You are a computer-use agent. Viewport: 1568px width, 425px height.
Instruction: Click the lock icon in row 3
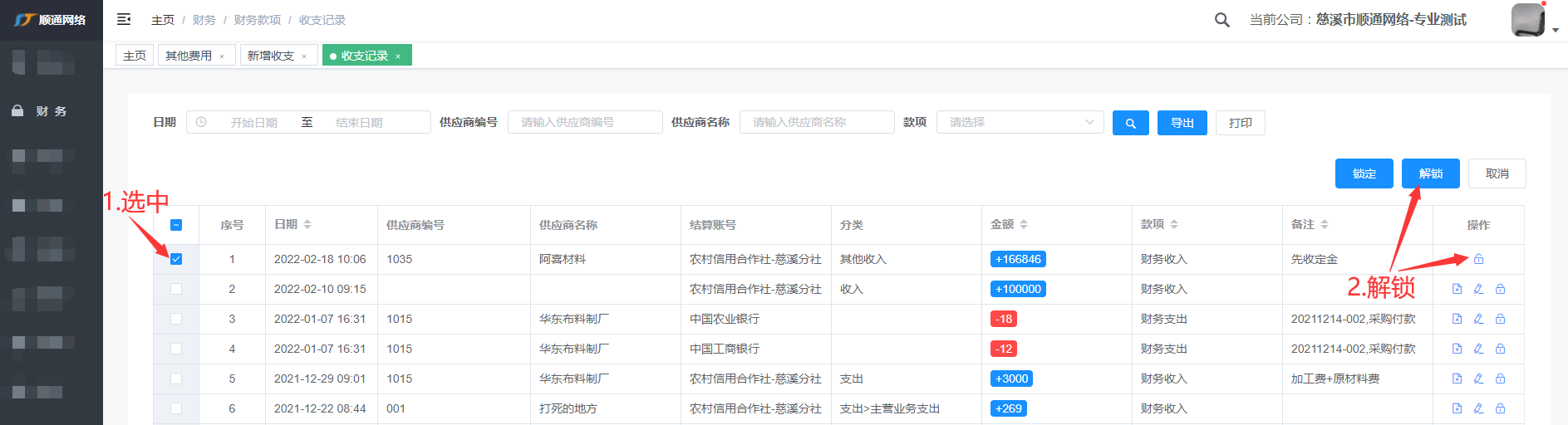click(1500, 319)
